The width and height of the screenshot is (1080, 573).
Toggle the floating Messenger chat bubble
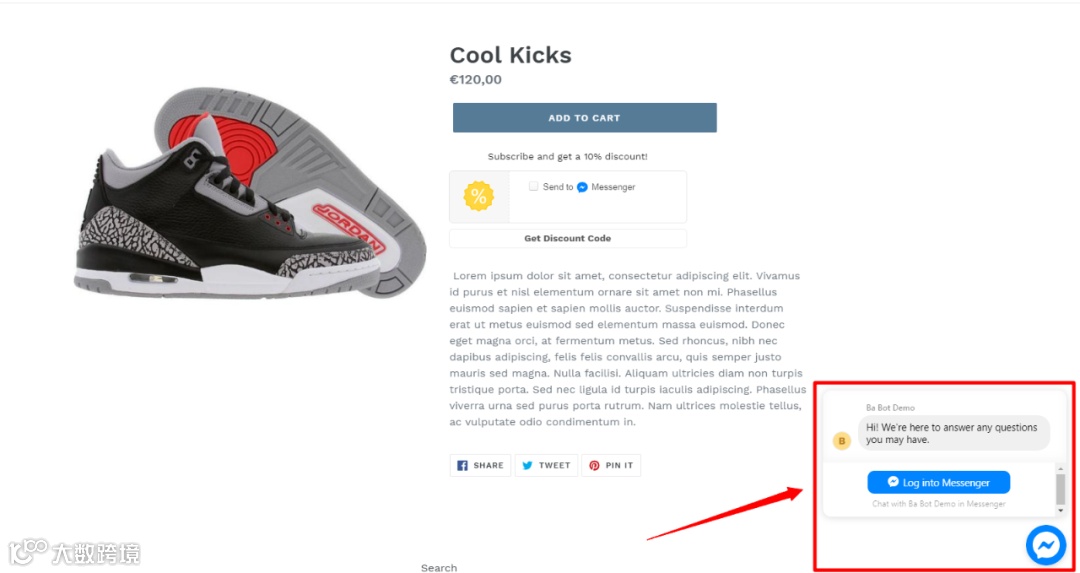1046,545
